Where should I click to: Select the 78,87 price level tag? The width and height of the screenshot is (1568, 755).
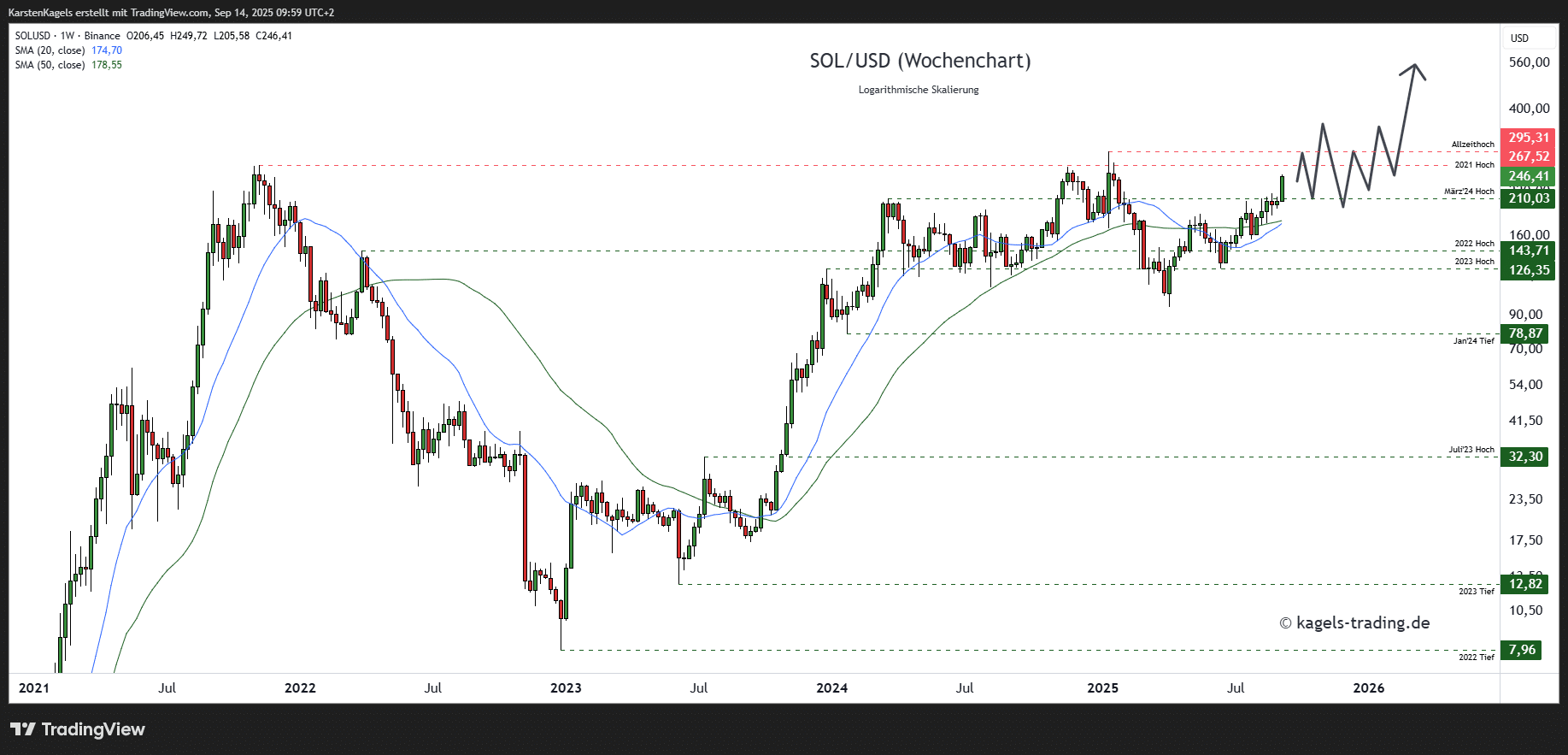click(x=1525, y=334)
